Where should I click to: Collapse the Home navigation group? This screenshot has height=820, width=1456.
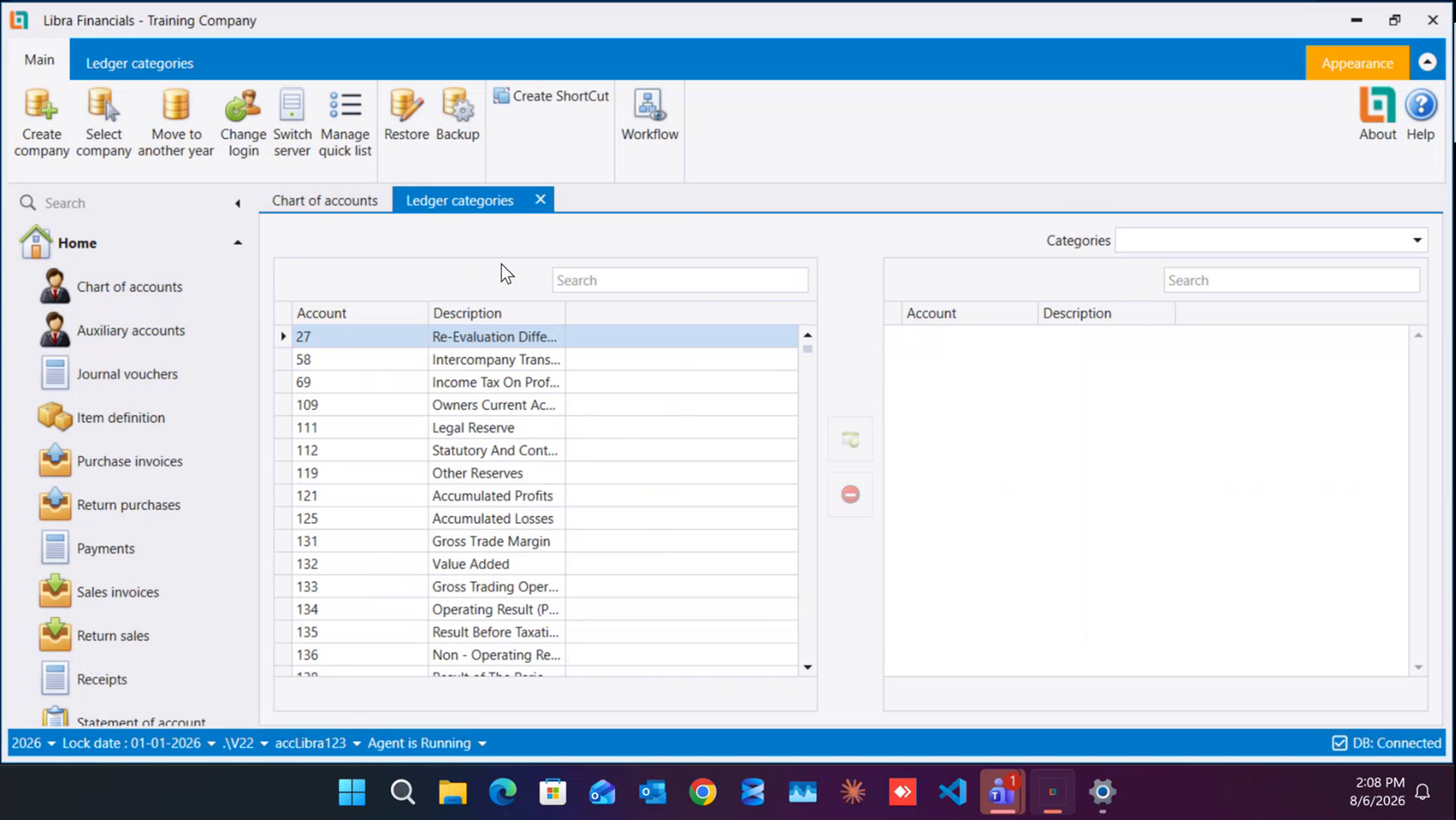point(237,243)
